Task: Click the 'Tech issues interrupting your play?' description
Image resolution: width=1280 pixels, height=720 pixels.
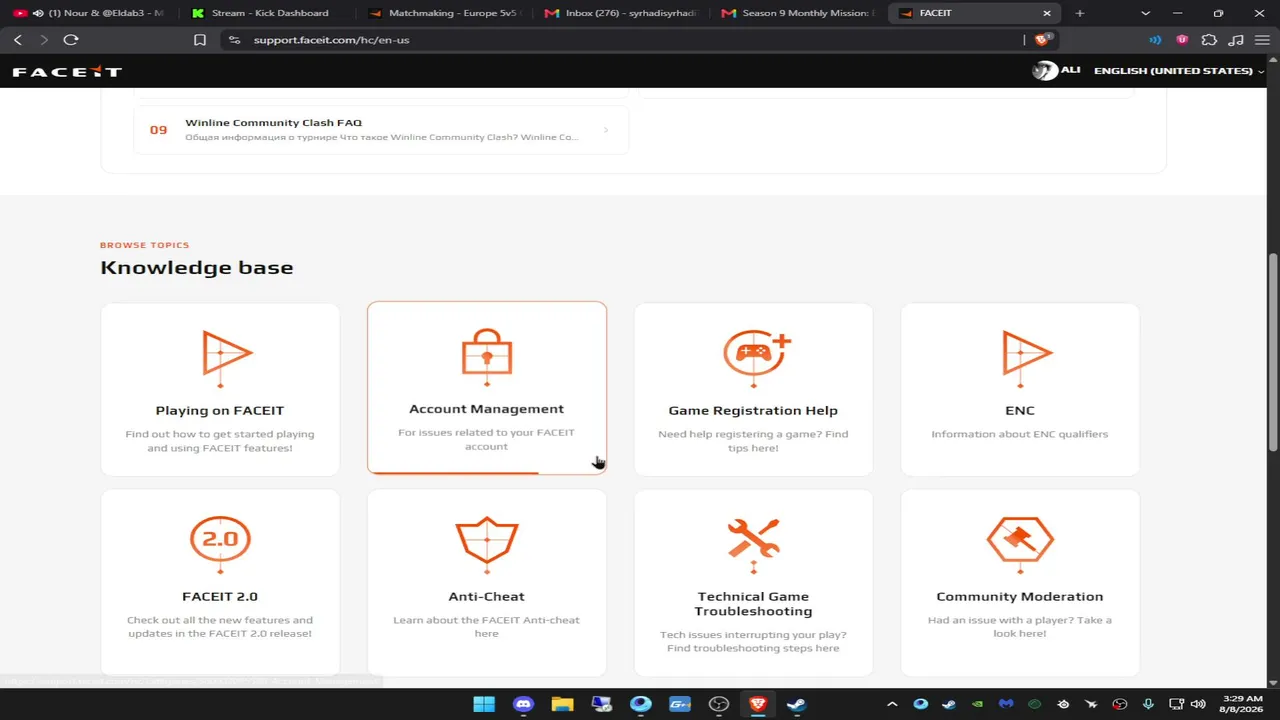Action: [753, 641]
